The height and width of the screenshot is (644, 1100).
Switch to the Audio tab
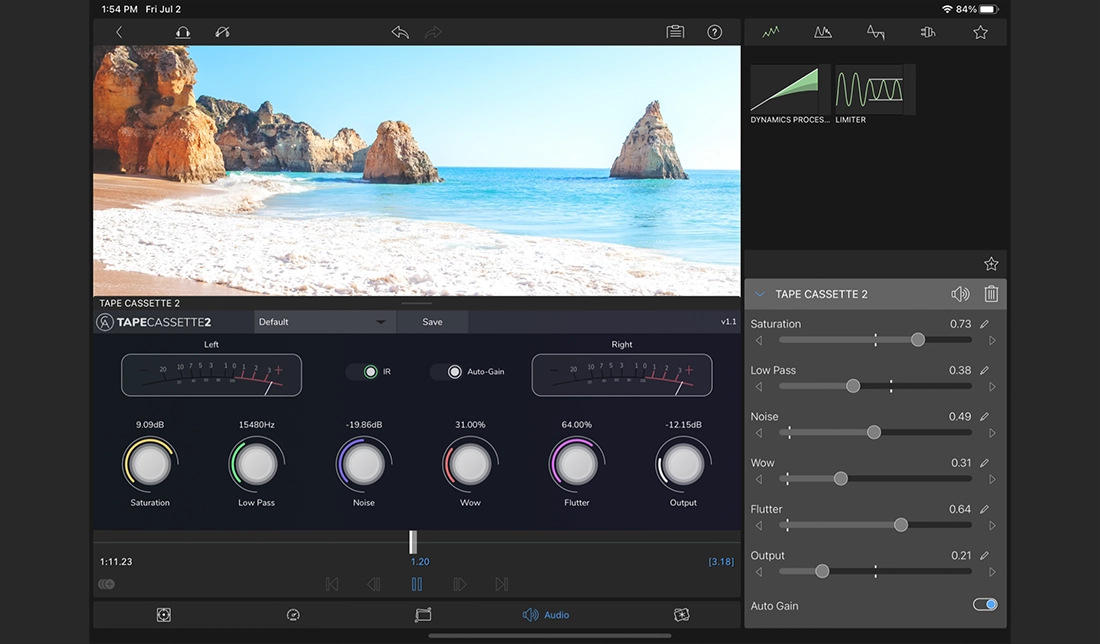pos(546,615)
